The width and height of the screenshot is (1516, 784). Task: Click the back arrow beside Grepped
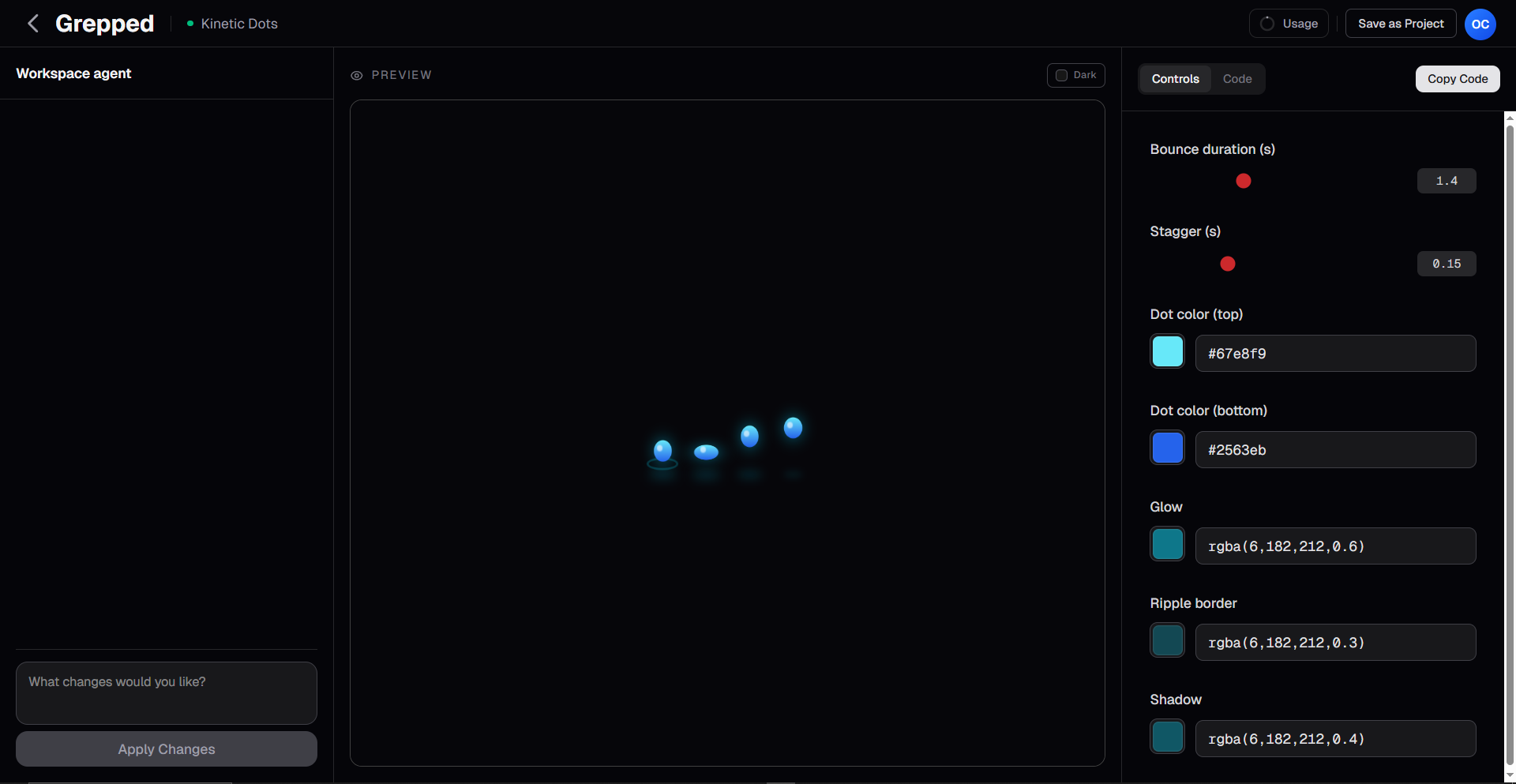point(32,23)
